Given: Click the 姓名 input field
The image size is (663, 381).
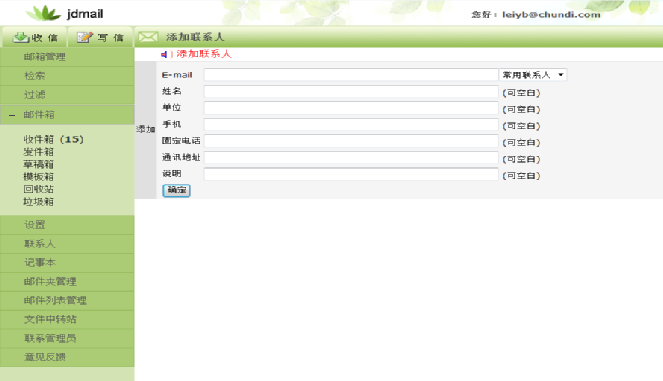Looking at the screenshot, I should point(351,91).
